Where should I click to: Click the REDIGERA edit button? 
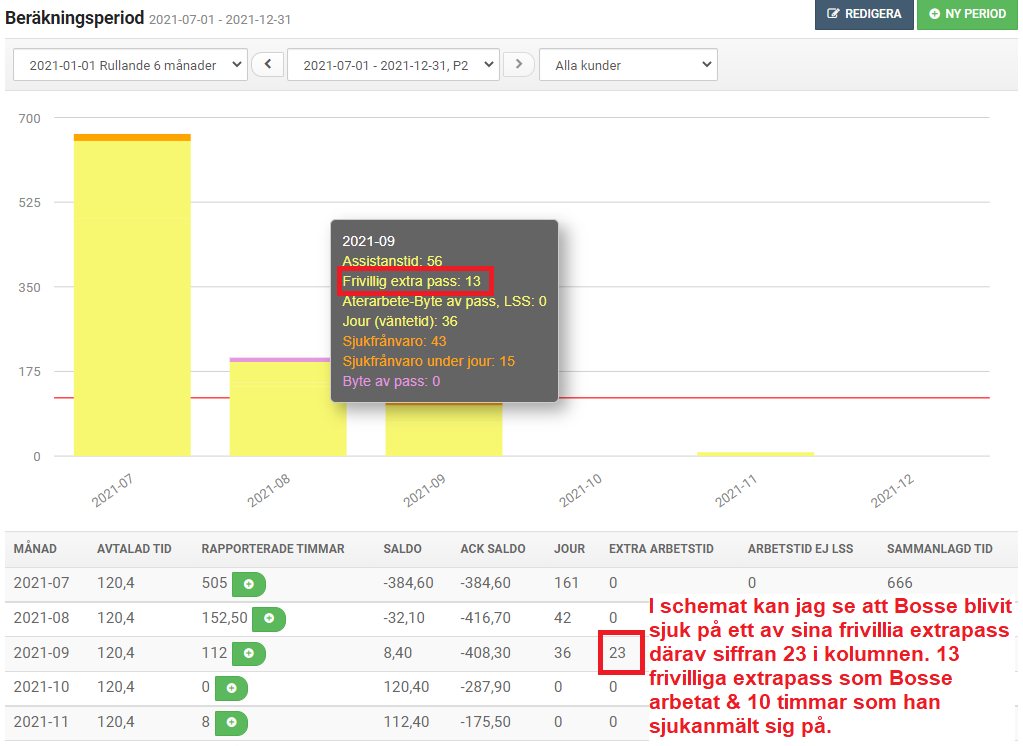click(864, 14)
